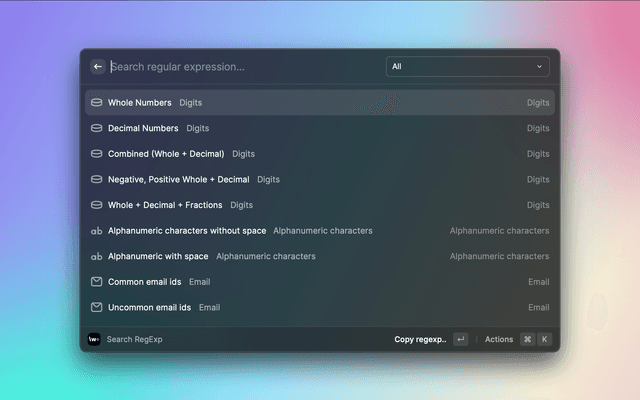
Task: Choose Whole + Decimal + Fractions item
Action: pos(167,205)
